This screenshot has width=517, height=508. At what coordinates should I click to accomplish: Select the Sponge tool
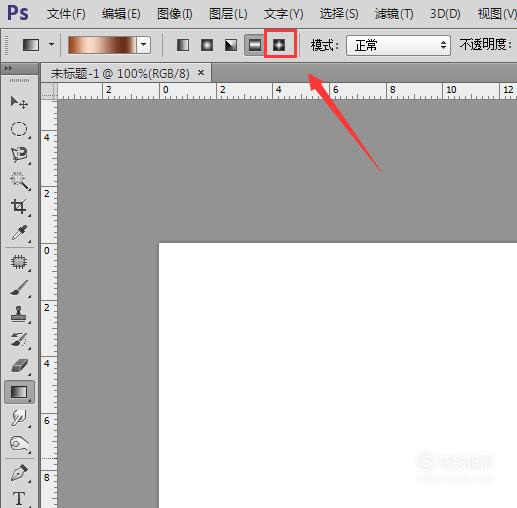coord(19,444)
